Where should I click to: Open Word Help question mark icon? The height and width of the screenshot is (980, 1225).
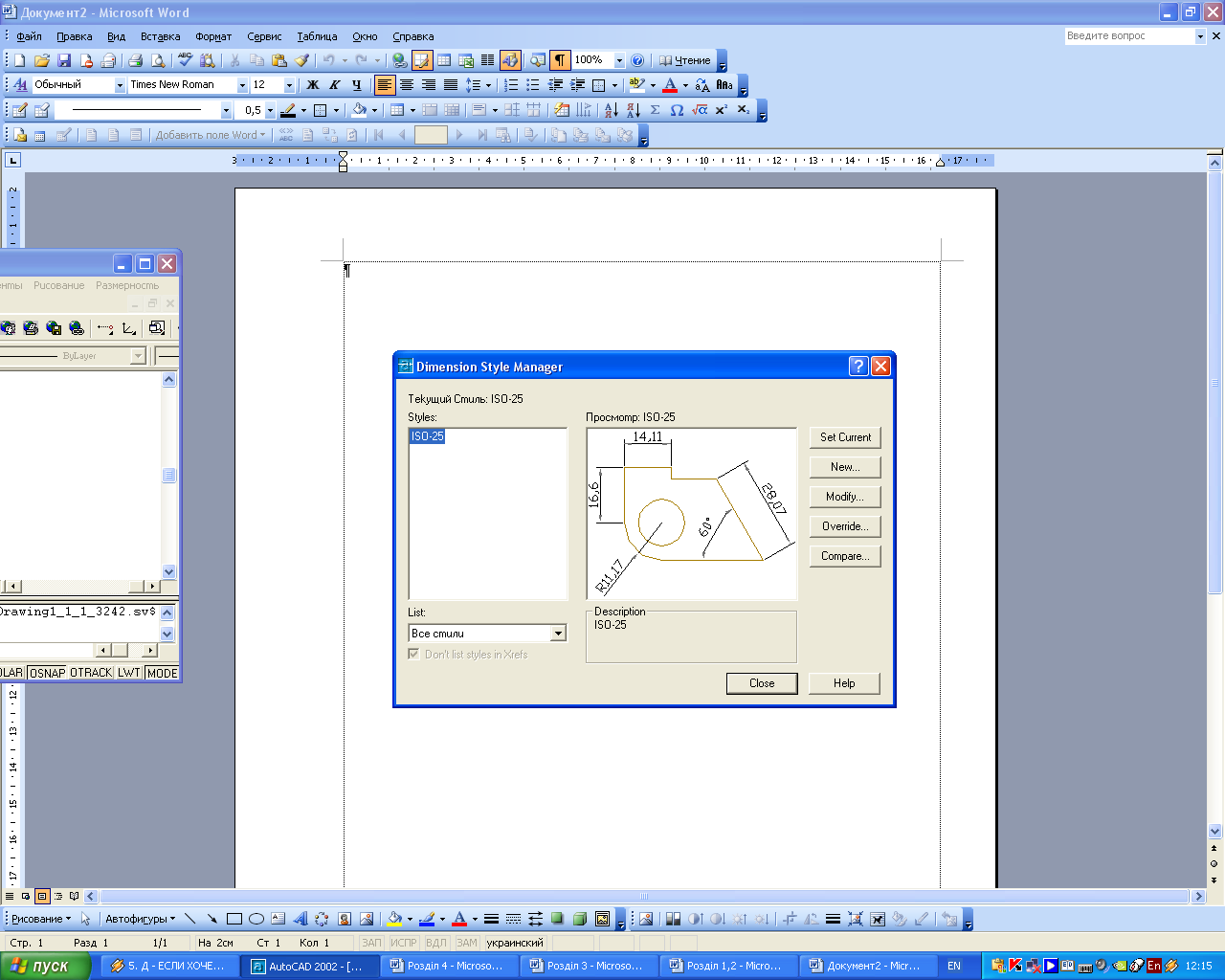638,60
